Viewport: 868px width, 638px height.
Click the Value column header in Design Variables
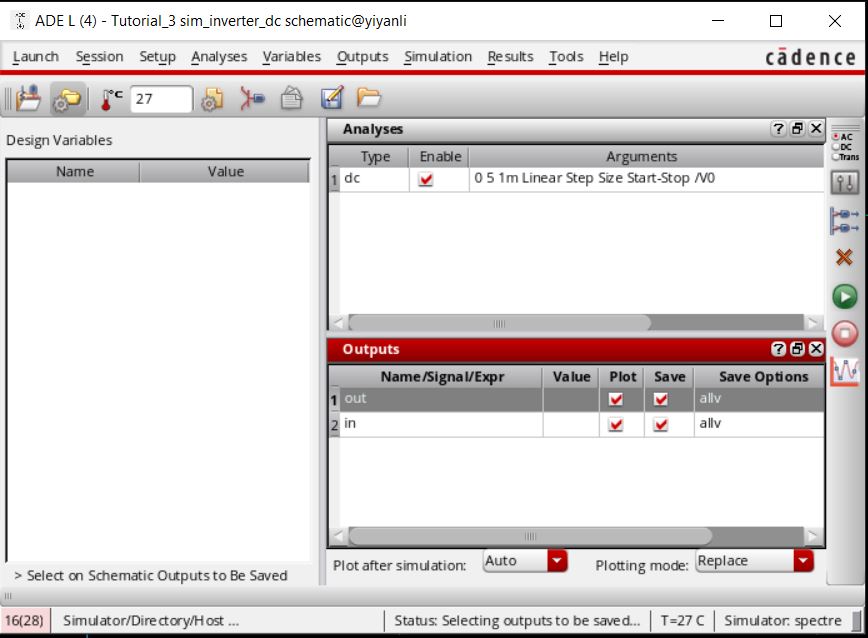pyautogui.click(x=225, y=172)
